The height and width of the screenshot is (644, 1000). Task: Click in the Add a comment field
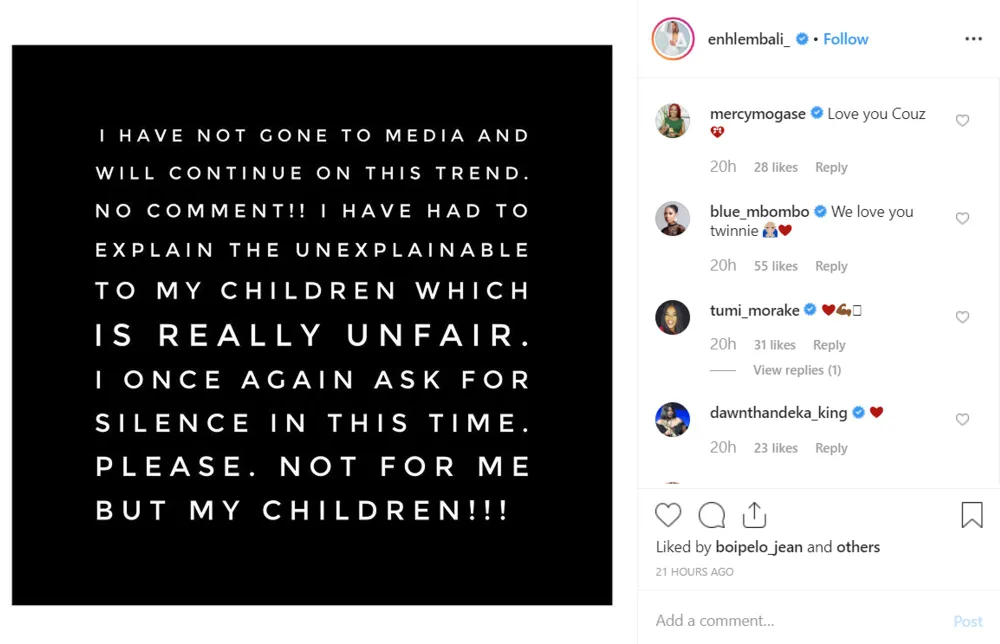coord(790,621)
